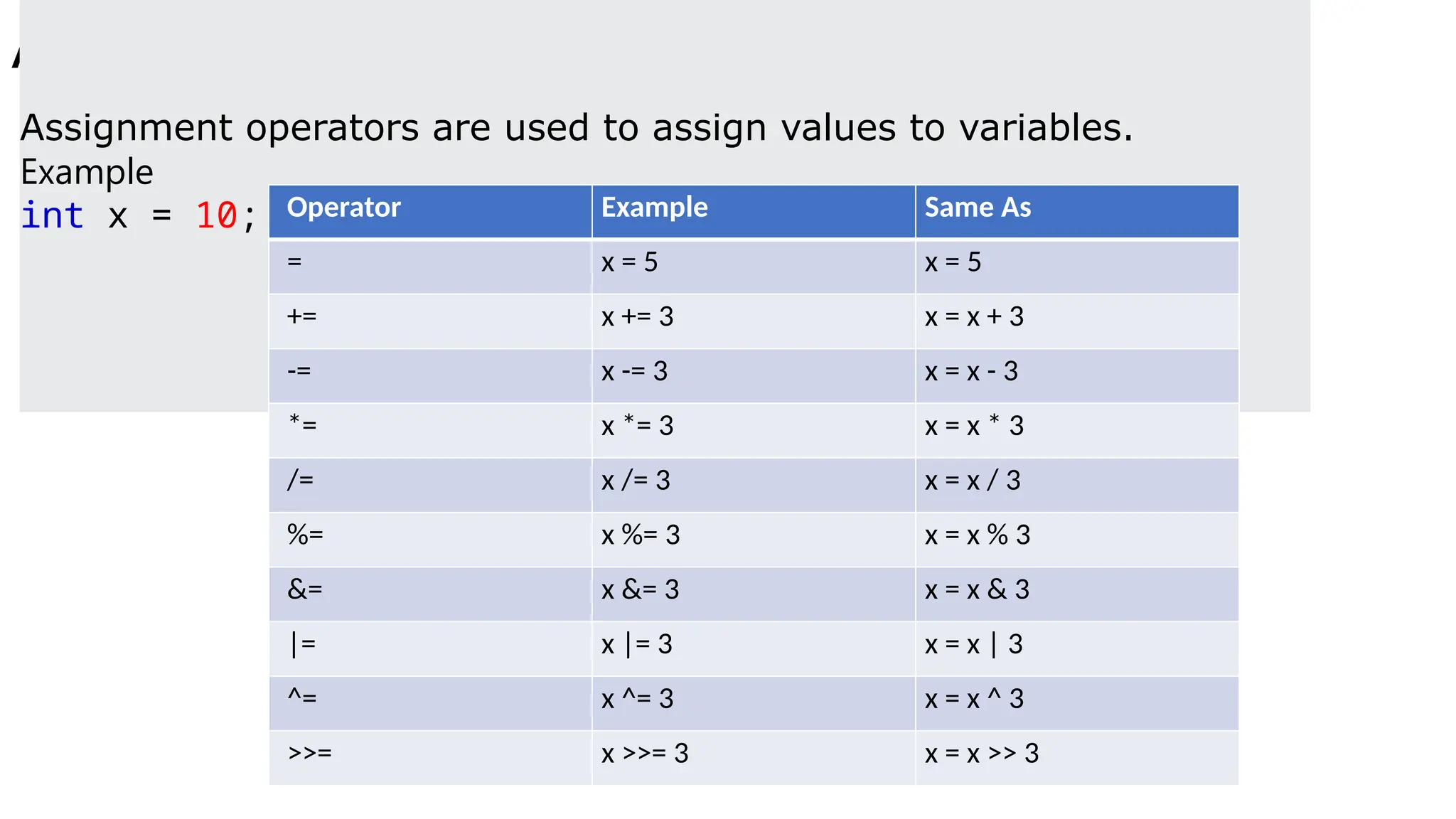1456x819 pixels.
Task: Select the -= operator cell
Action: point(299,372)
